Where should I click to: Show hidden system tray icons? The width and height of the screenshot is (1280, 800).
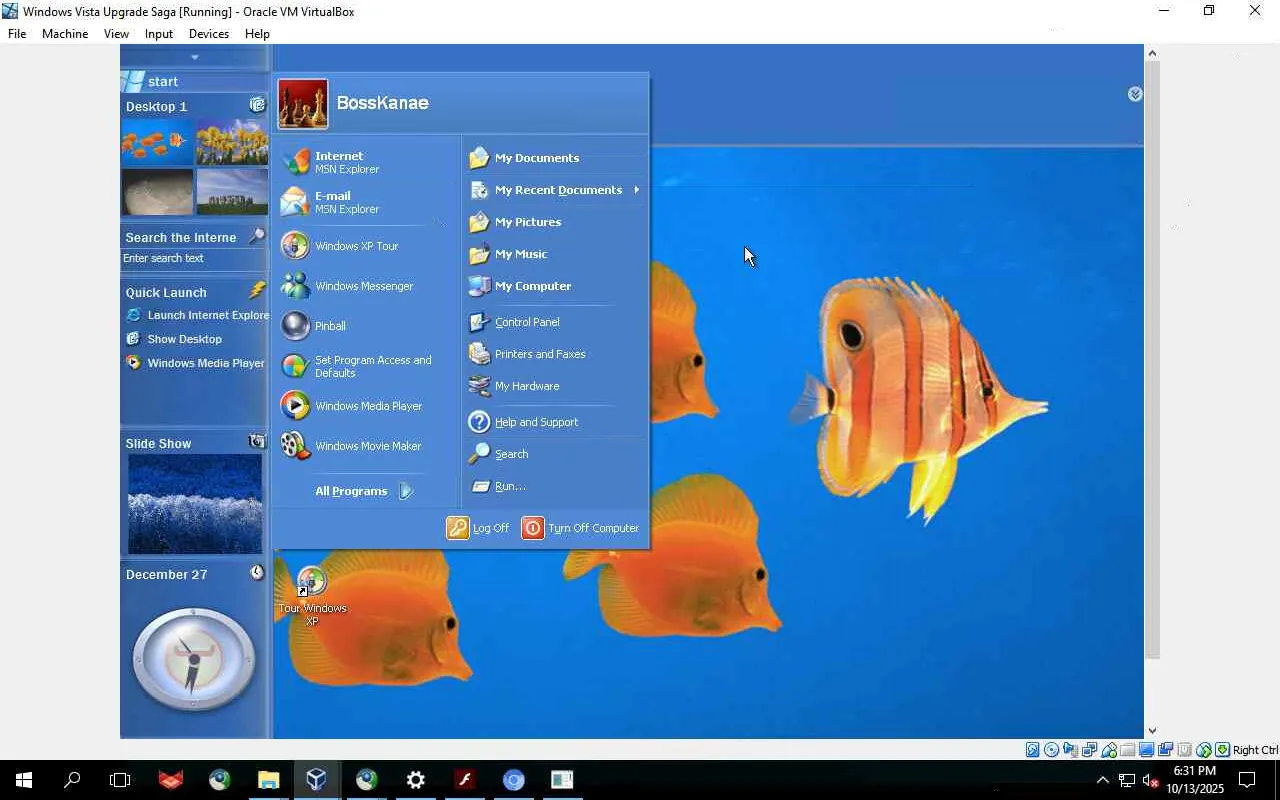[x=1103, y=780]
